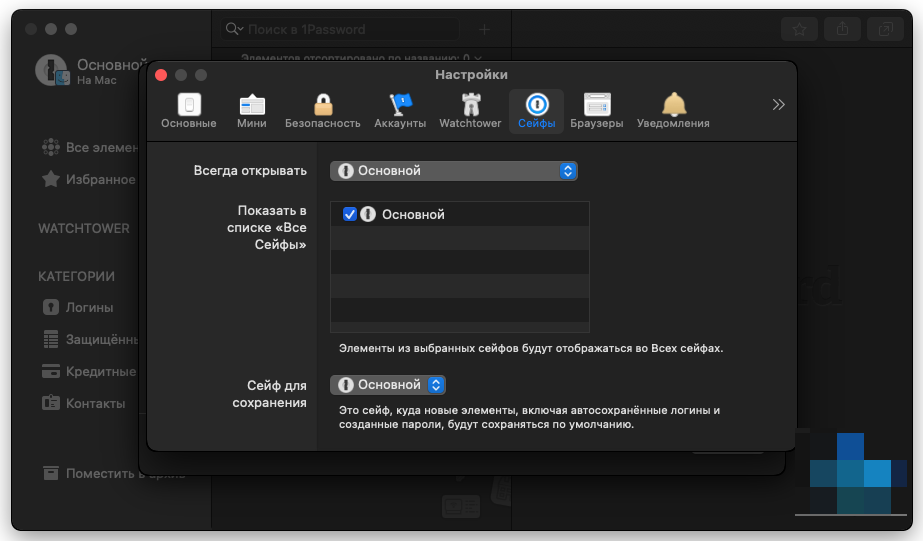The width and height of the screenshot is (923, 541).
Task: Open the Мини settings tab
Action: pos(252,110)
